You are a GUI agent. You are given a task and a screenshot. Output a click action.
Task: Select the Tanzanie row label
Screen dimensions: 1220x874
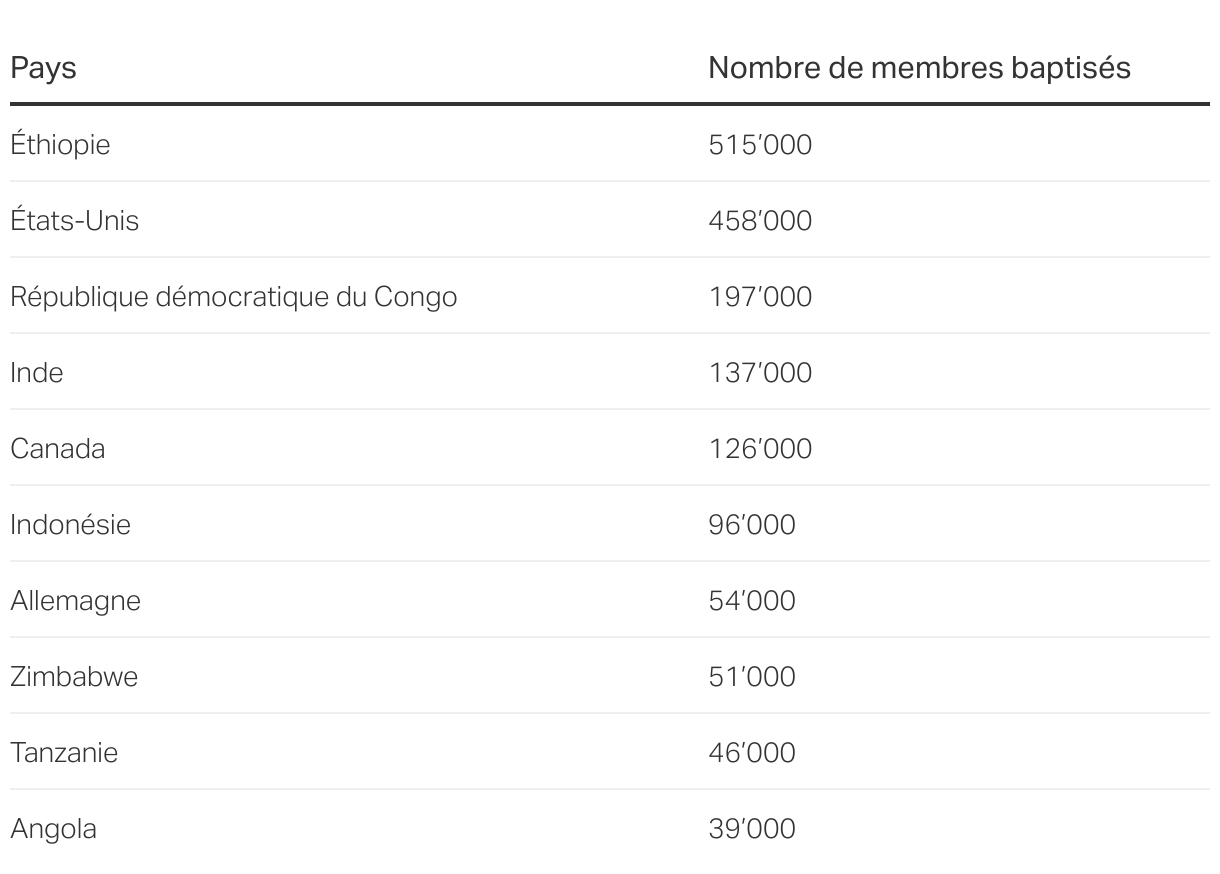point(64,753)
